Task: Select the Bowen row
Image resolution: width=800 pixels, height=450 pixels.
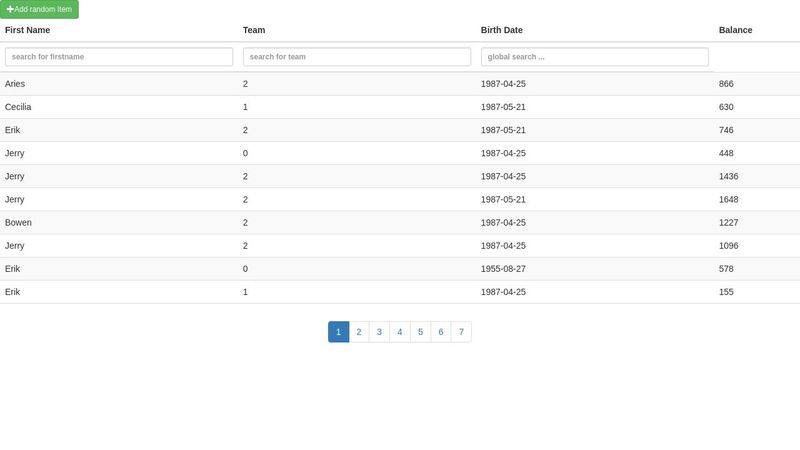Action: click(x=400, y=222)
